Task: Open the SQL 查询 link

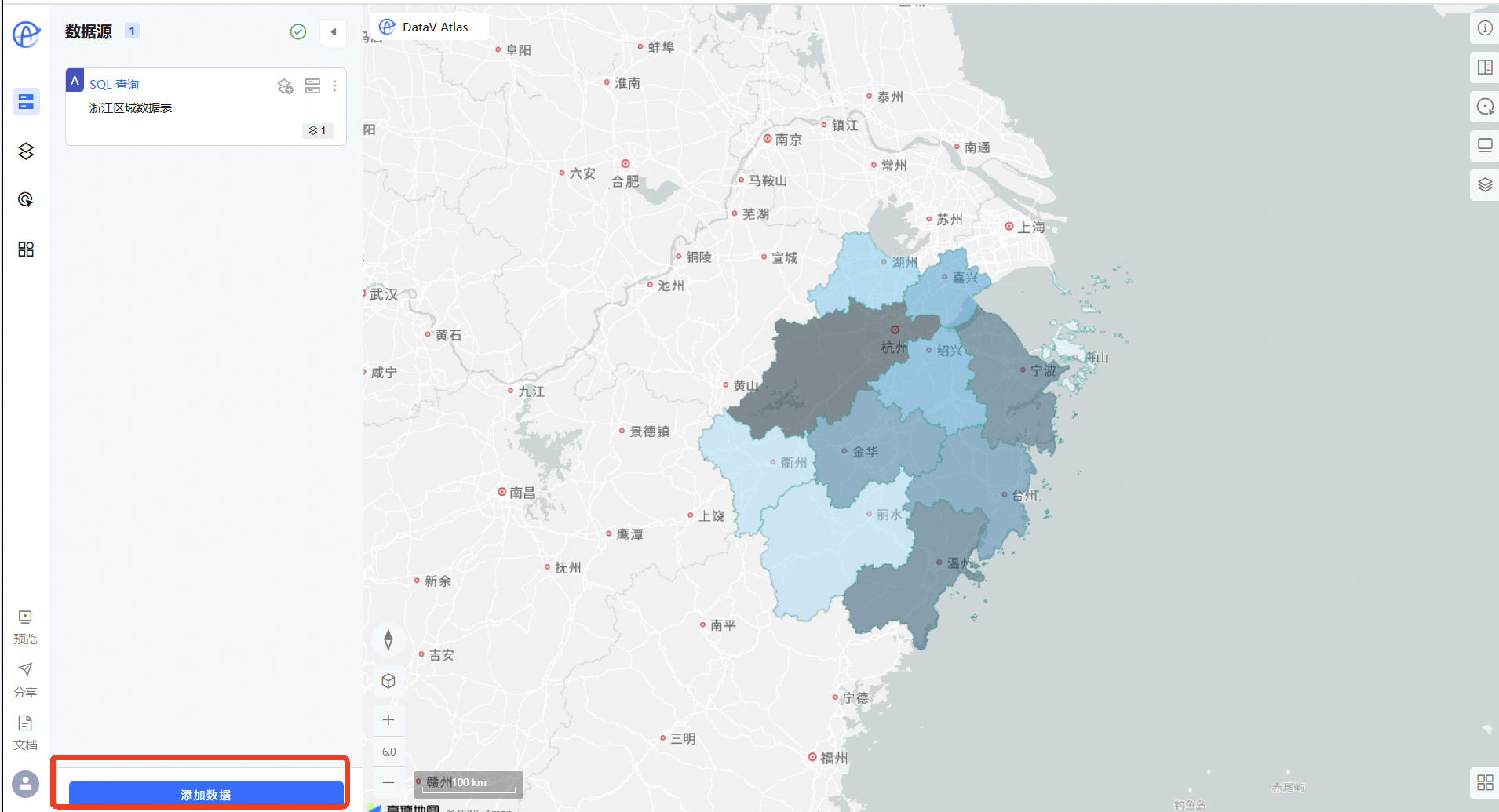Action: (114, 85)
